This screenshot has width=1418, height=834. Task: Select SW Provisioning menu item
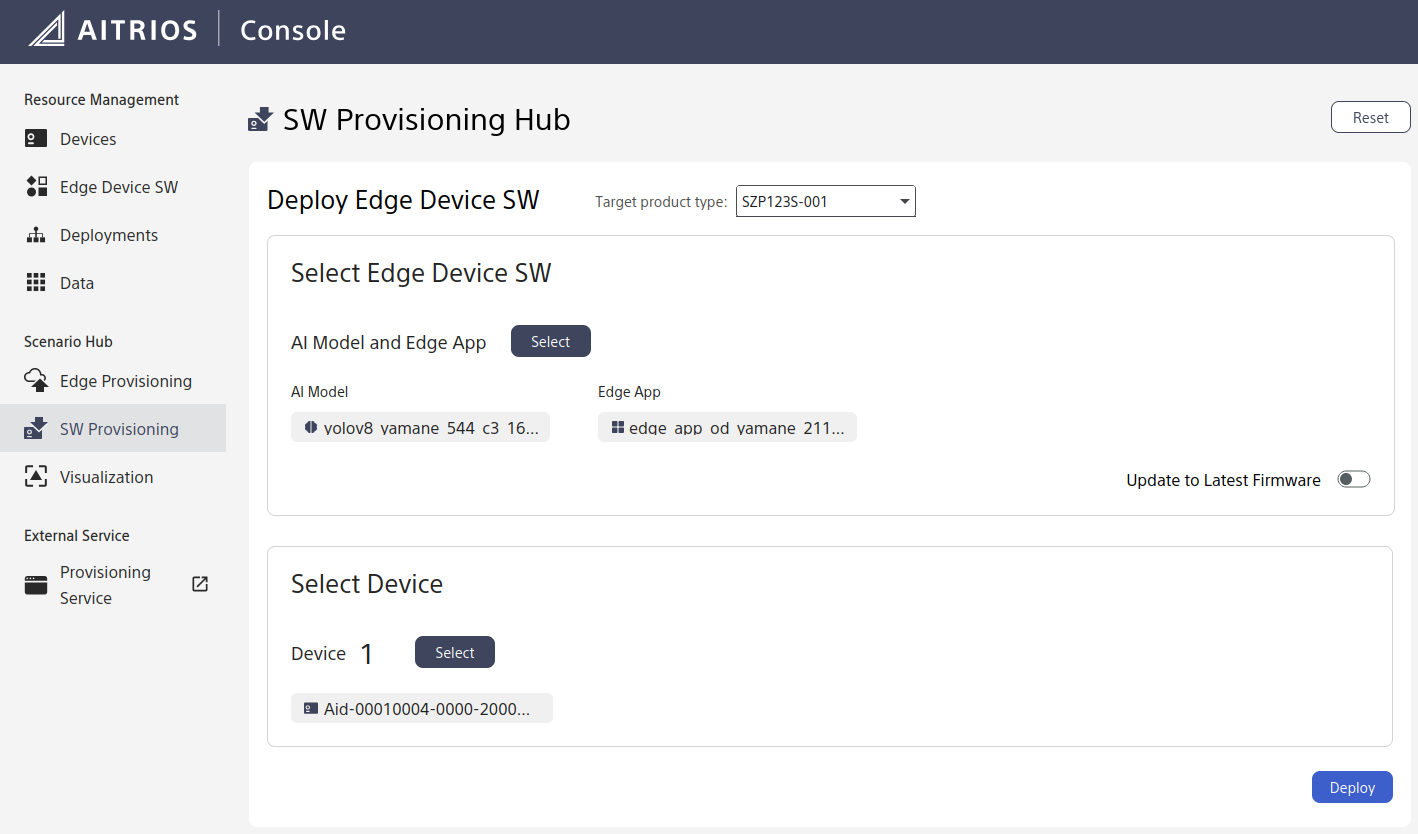(113, 429)
